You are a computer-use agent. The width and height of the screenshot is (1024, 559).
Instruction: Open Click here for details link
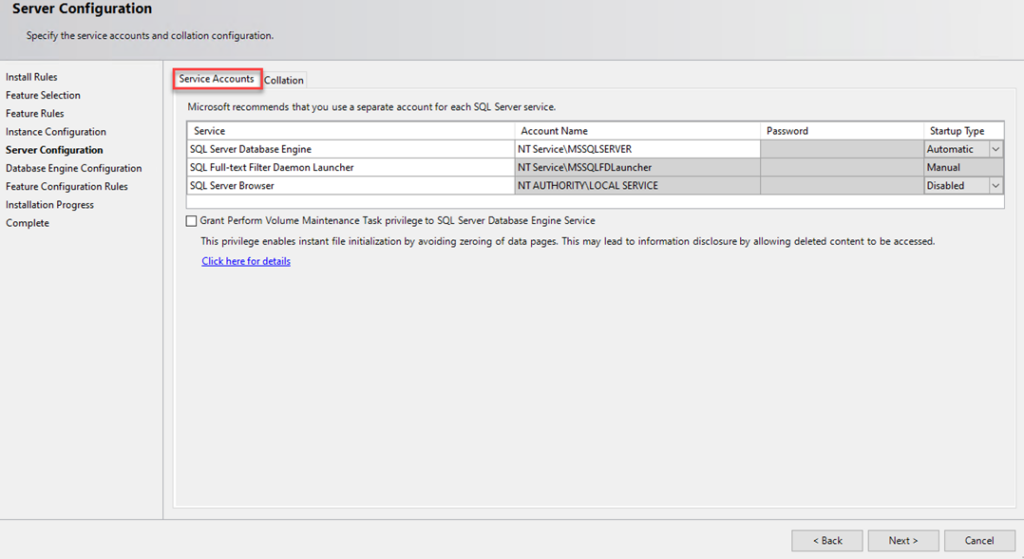point(246,261)
